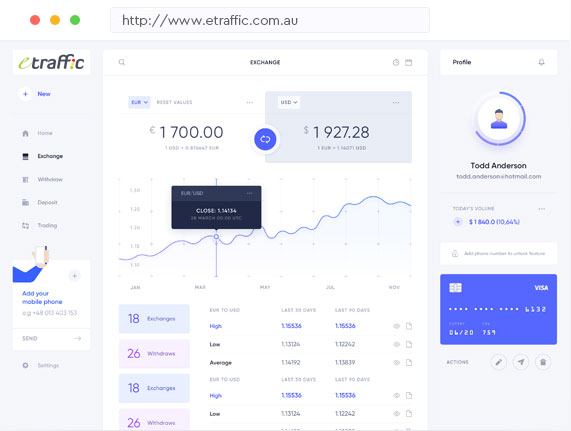Viewport: 571px width, 431px height.
Task: Open the calendar icon beside Exchange title
Action: (x=409, y=63)
